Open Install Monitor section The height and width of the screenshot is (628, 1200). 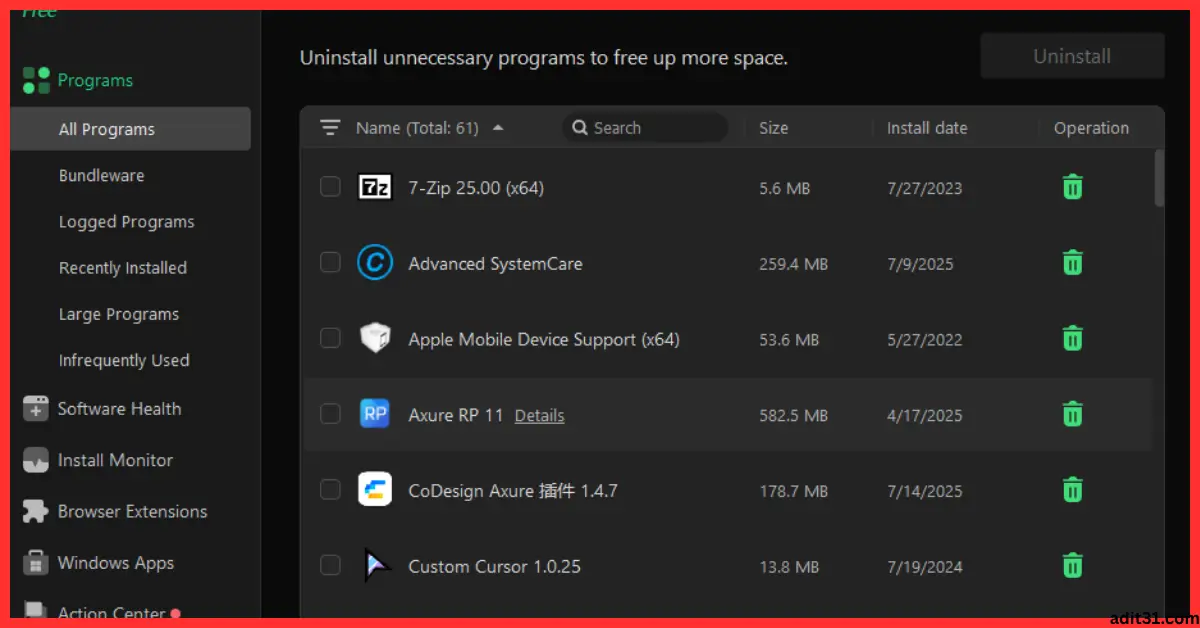115,461
